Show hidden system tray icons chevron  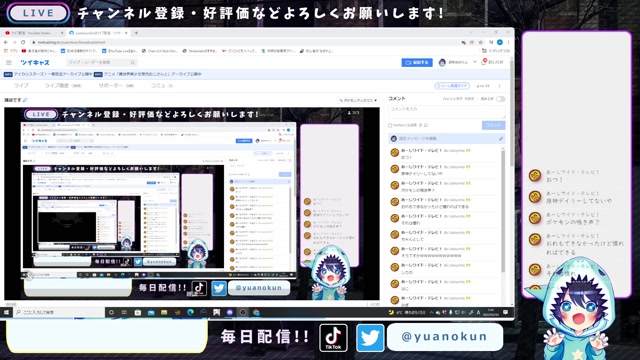431,312
